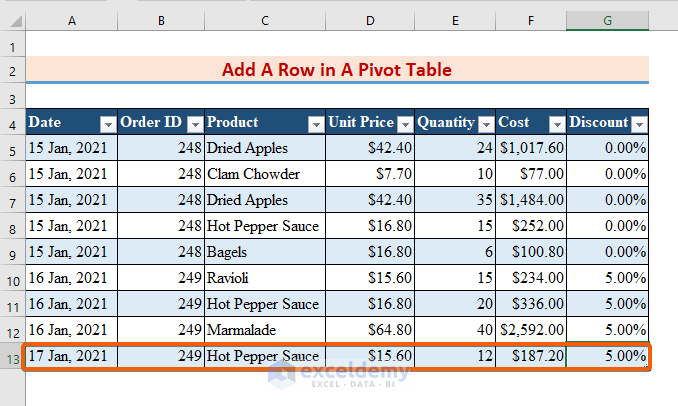Screen dimensions: 678x406
Task: Select the 17 Jan, 2021 date cell
Action: coord(72,356)
